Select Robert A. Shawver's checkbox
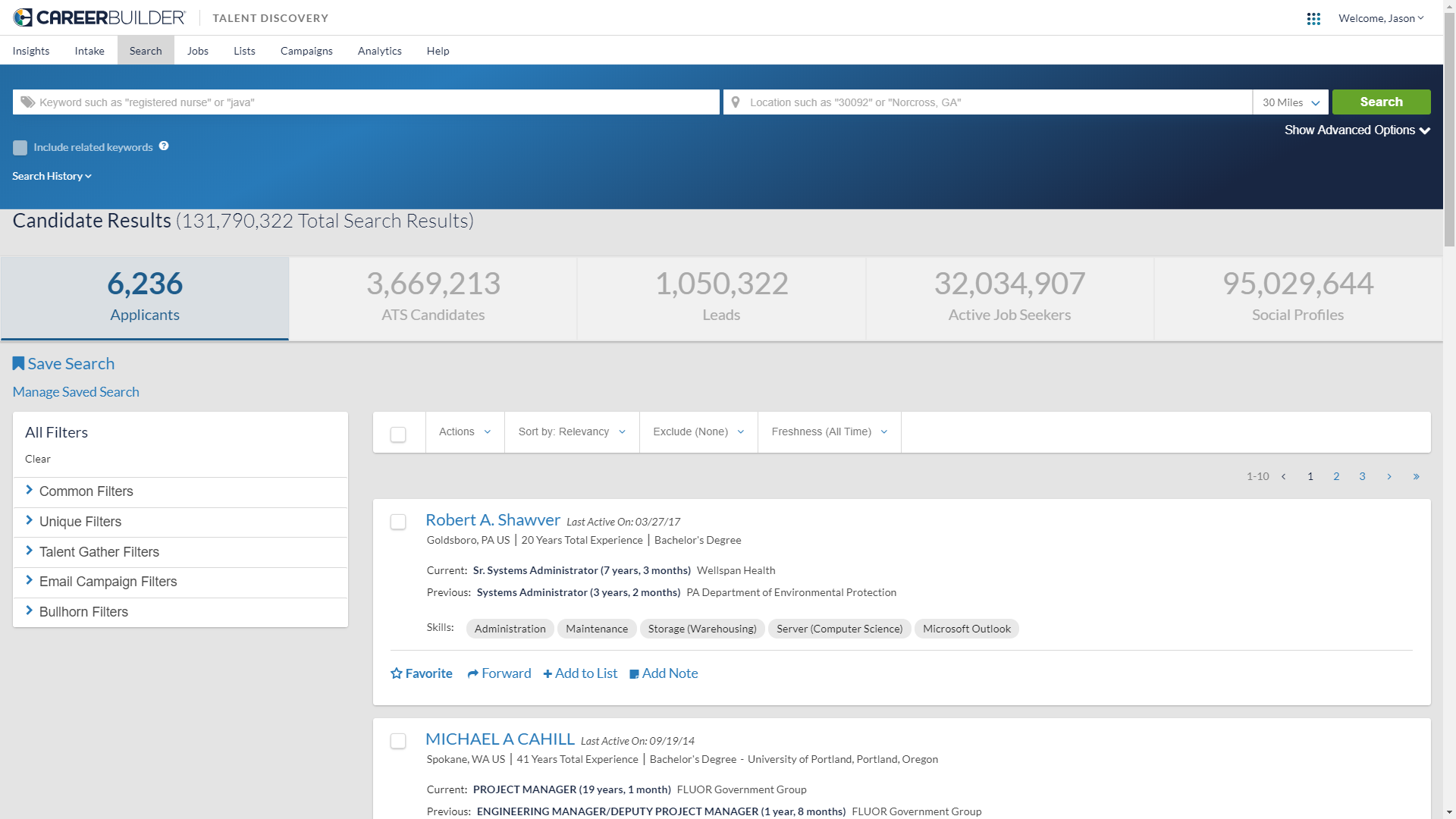1456x819 pixels. (398, 522)
